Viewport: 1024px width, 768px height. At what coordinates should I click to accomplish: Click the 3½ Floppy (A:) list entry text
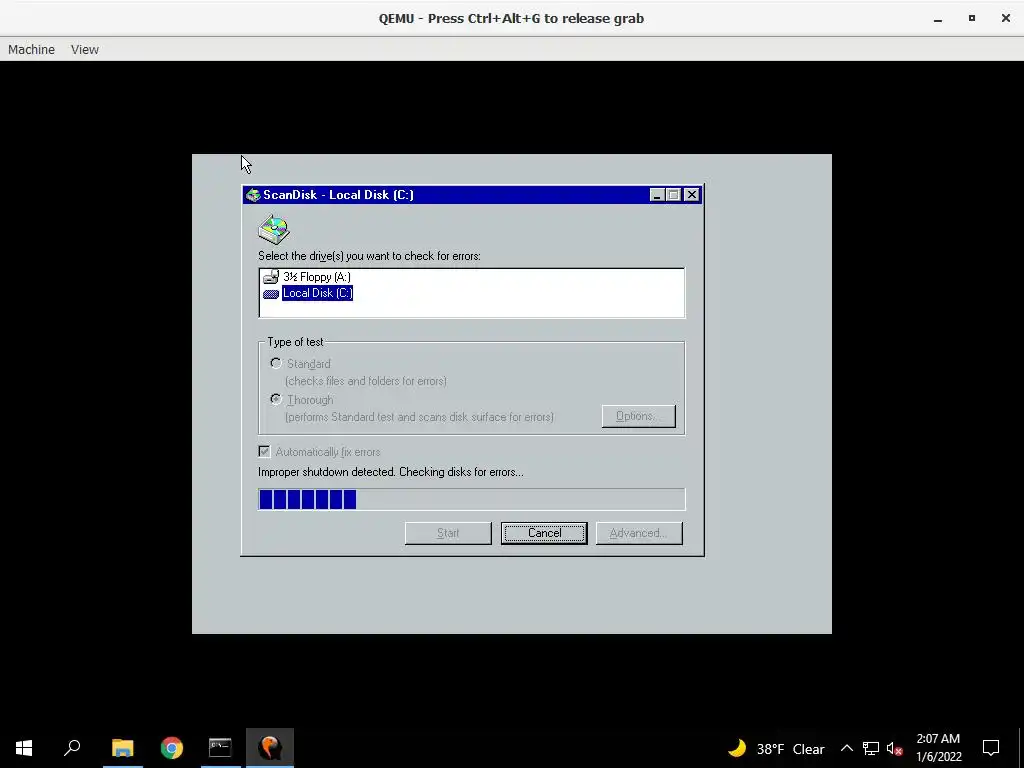(317, 277)
